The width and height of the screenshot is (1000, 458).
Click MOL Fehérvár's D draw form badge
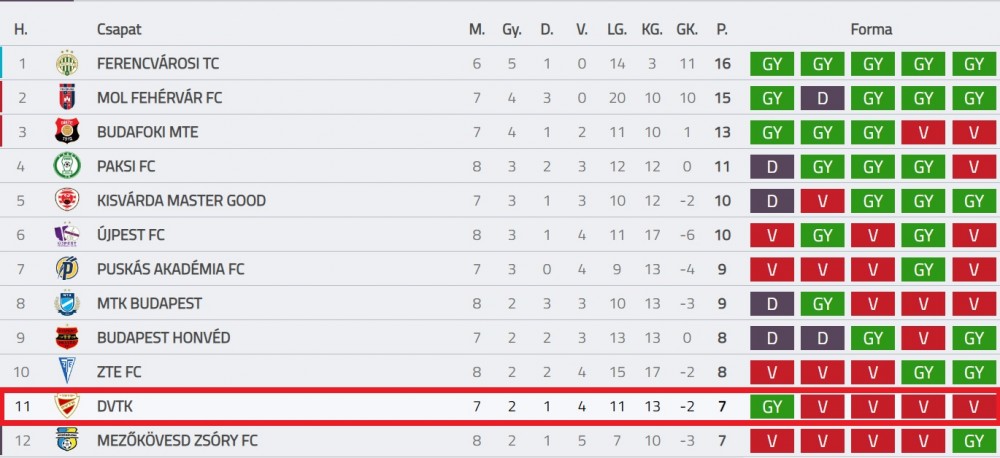[822, 98]
